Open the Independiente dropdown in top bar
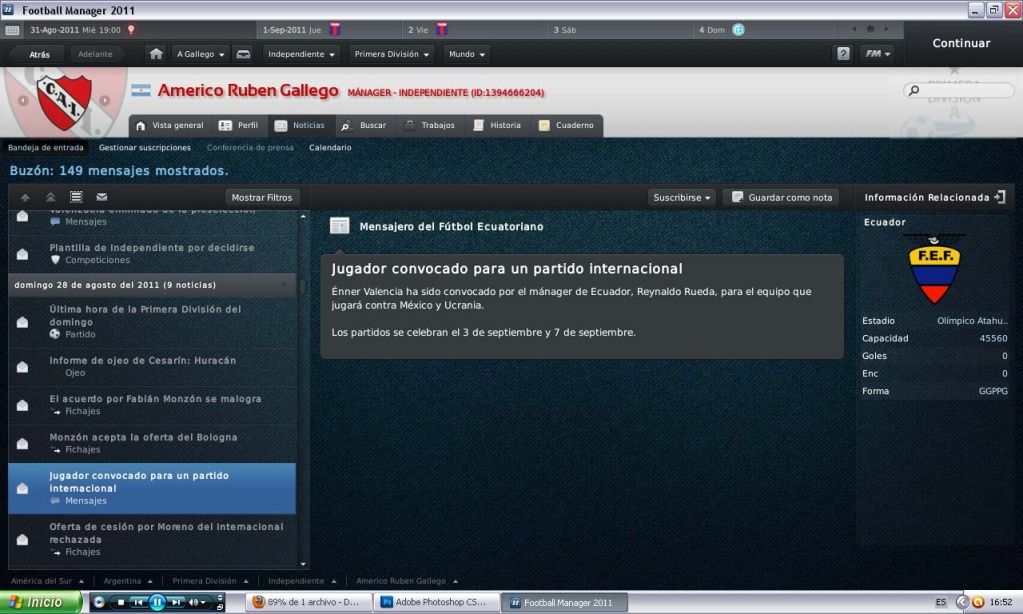This screenshot has width=1023, height=614. [301, 54]
